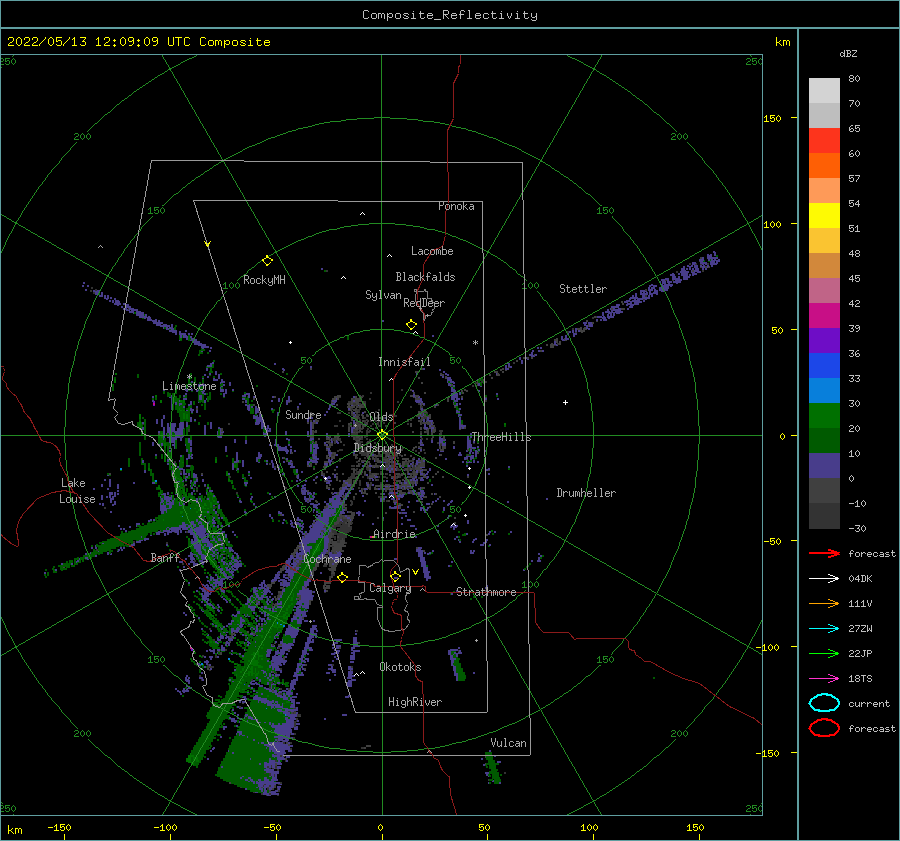Click the yellow diamond marker near Cochrane
The image size is (900, 841).
tap(343, 578)
